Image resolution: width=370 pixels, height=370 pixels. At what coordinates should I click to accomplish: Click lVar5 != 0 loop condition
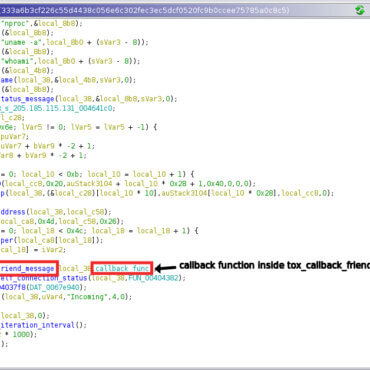(x=42, y=127)
